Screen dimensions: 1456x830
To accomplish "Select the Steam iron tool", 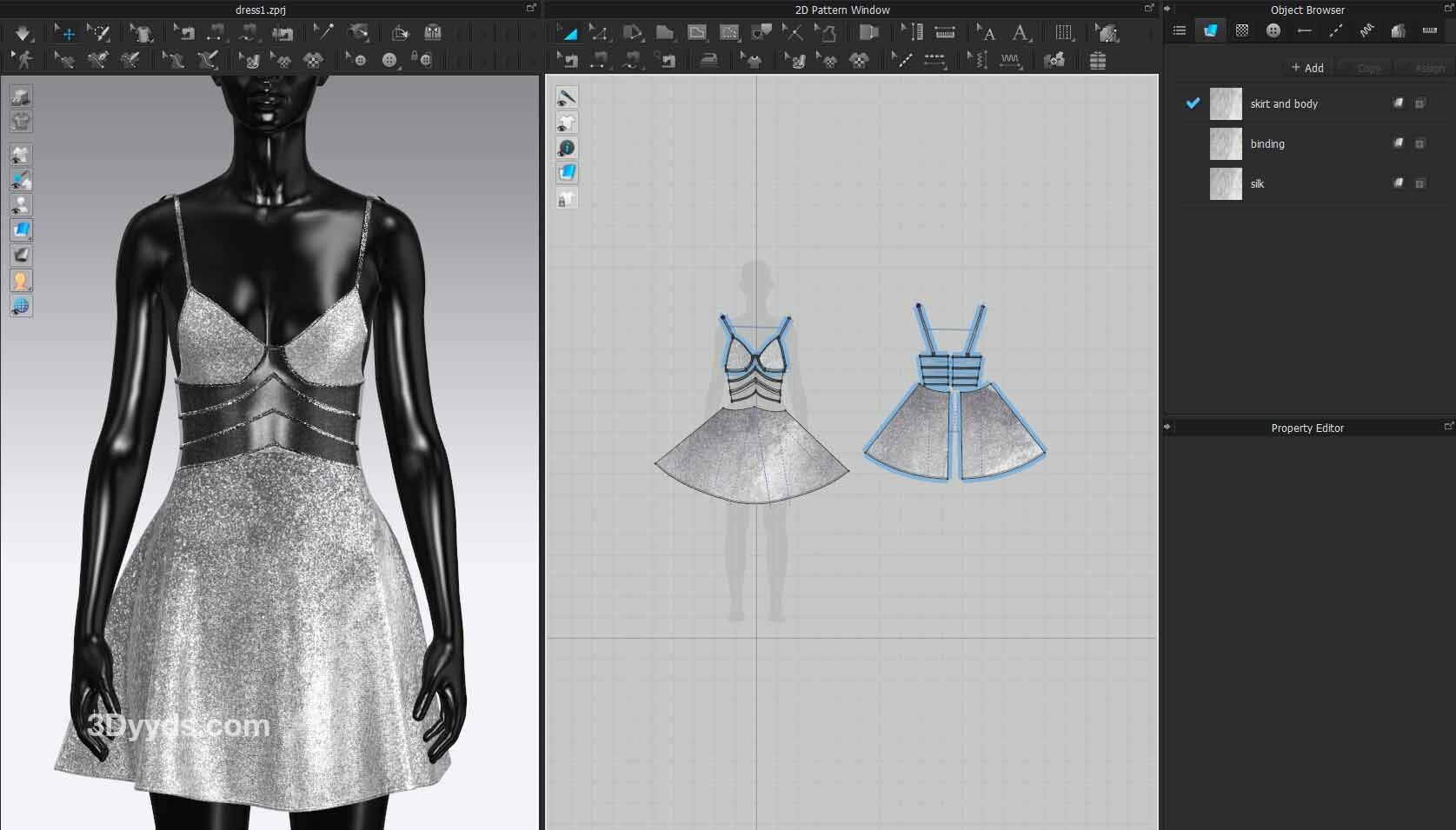I will coord(709,60).
